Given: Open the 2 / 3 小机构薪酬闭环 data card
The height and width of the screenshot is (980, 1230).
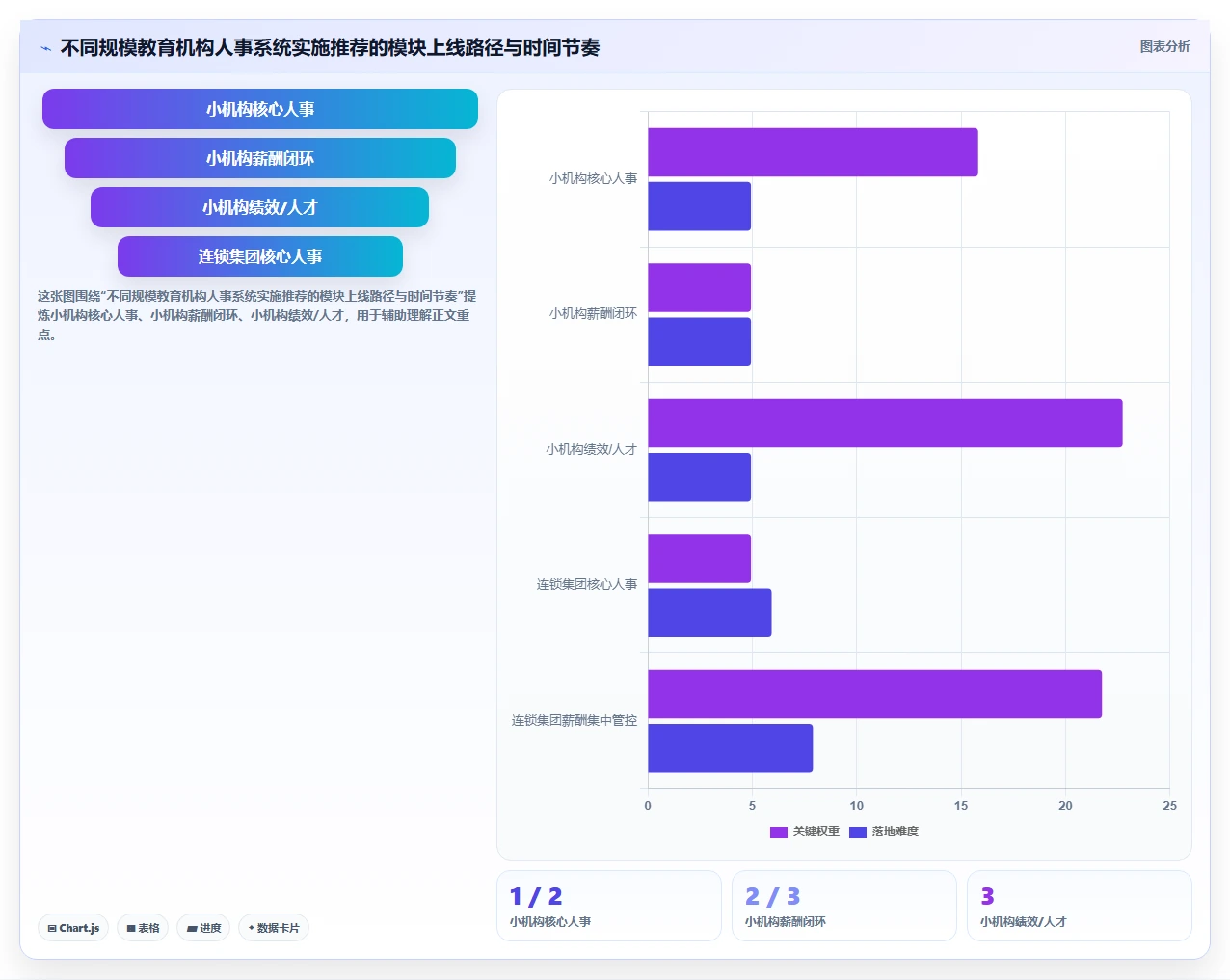Looking at the screenshot, I should coord(844,906).
